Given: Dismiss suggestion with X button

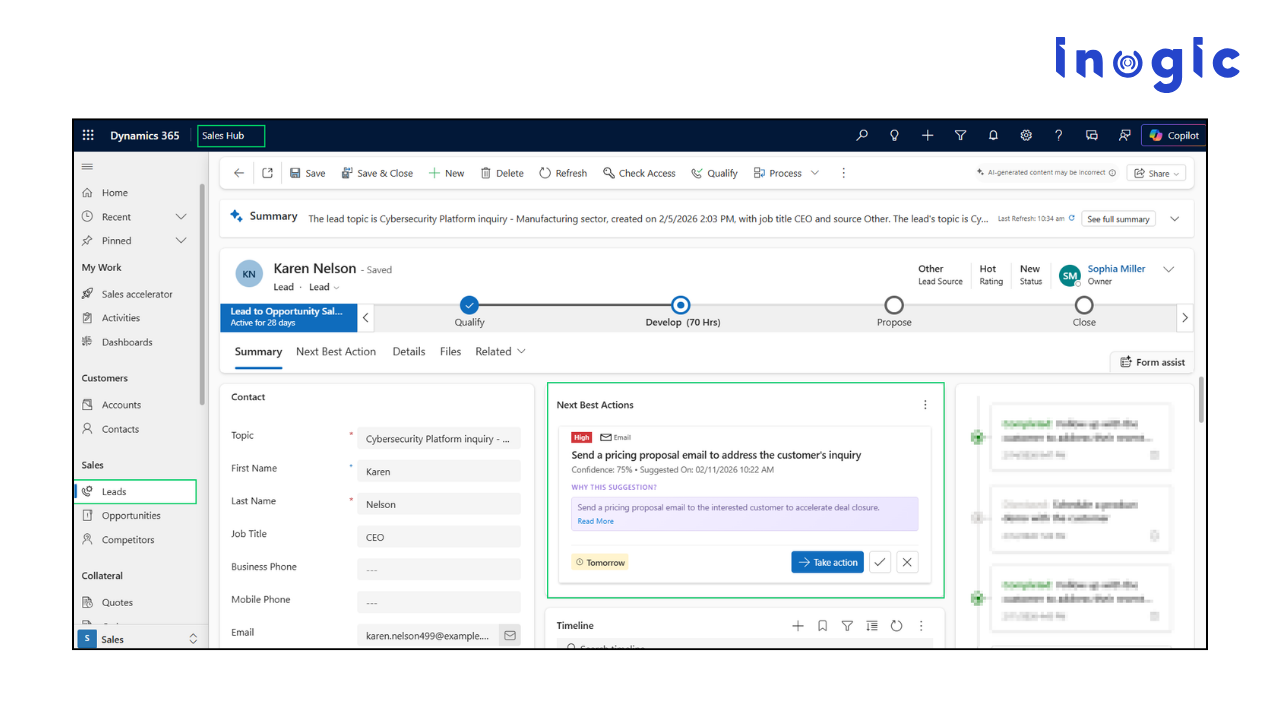Looking at the screenshot, I should click(907, 562).
